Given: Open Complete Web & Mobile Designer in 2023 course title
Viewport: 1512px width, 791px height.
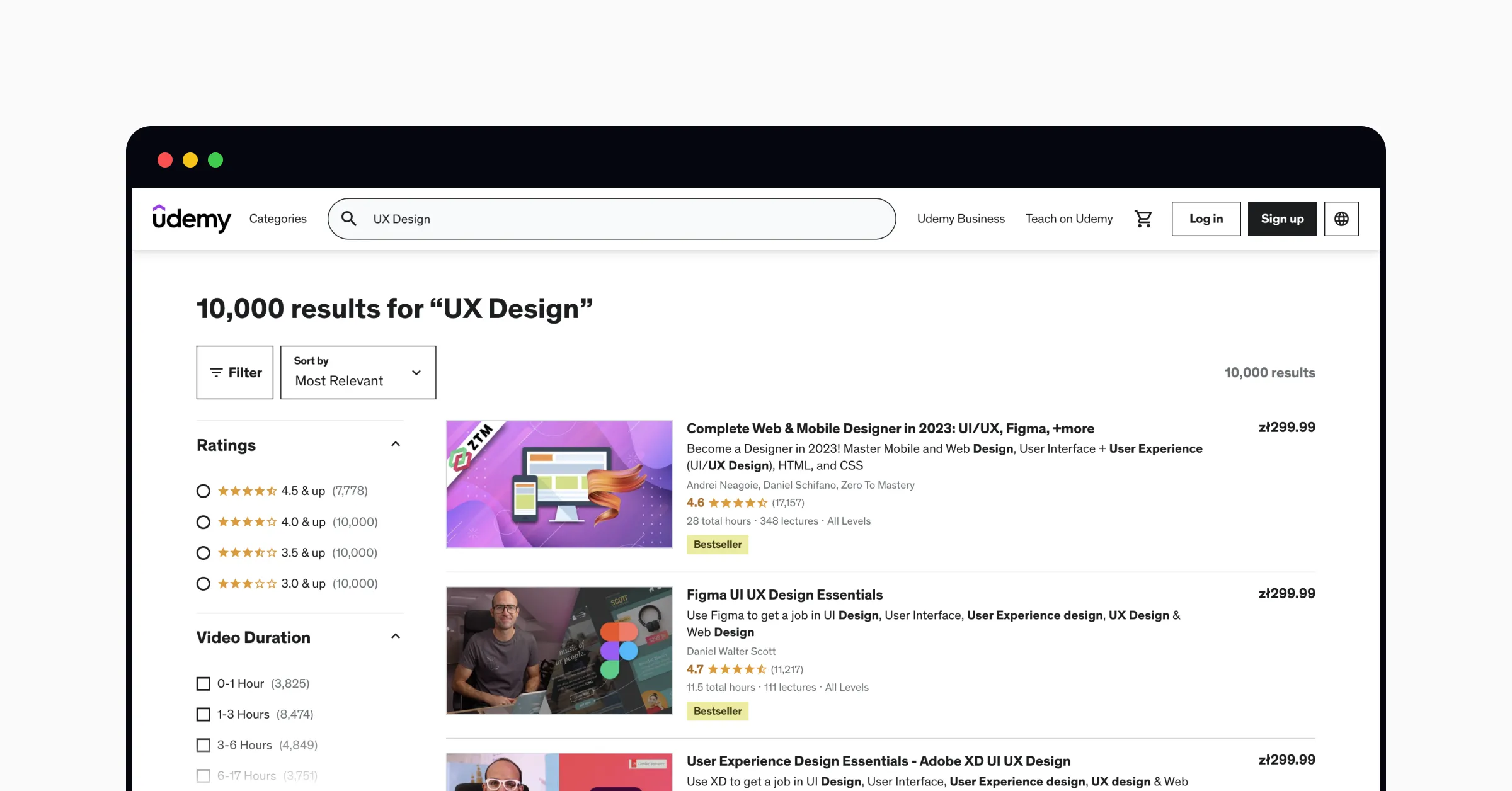Looking at the screenshot, I should coord(890,428).
